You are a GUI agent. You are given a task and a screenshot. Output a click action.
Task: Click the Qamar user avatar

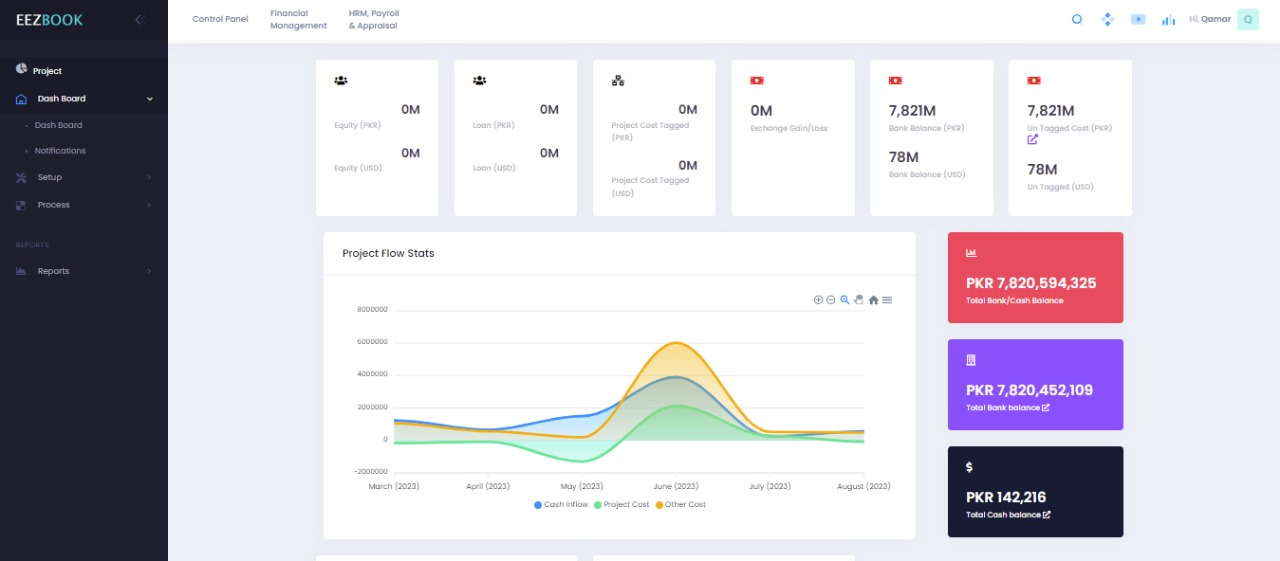[x=1247, y=19]
